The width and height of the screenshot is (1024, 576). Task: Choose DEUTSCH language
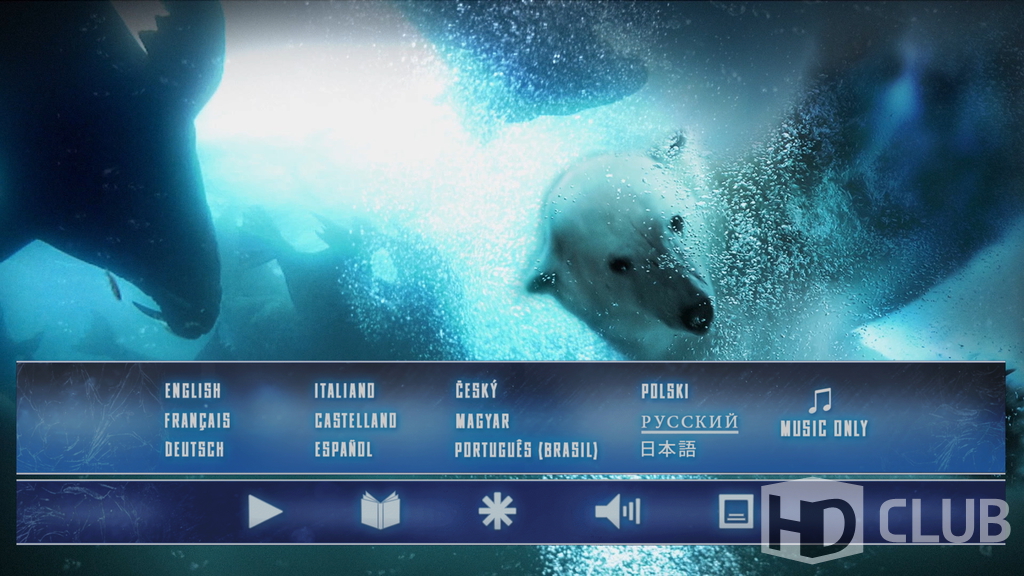point(195,449)
